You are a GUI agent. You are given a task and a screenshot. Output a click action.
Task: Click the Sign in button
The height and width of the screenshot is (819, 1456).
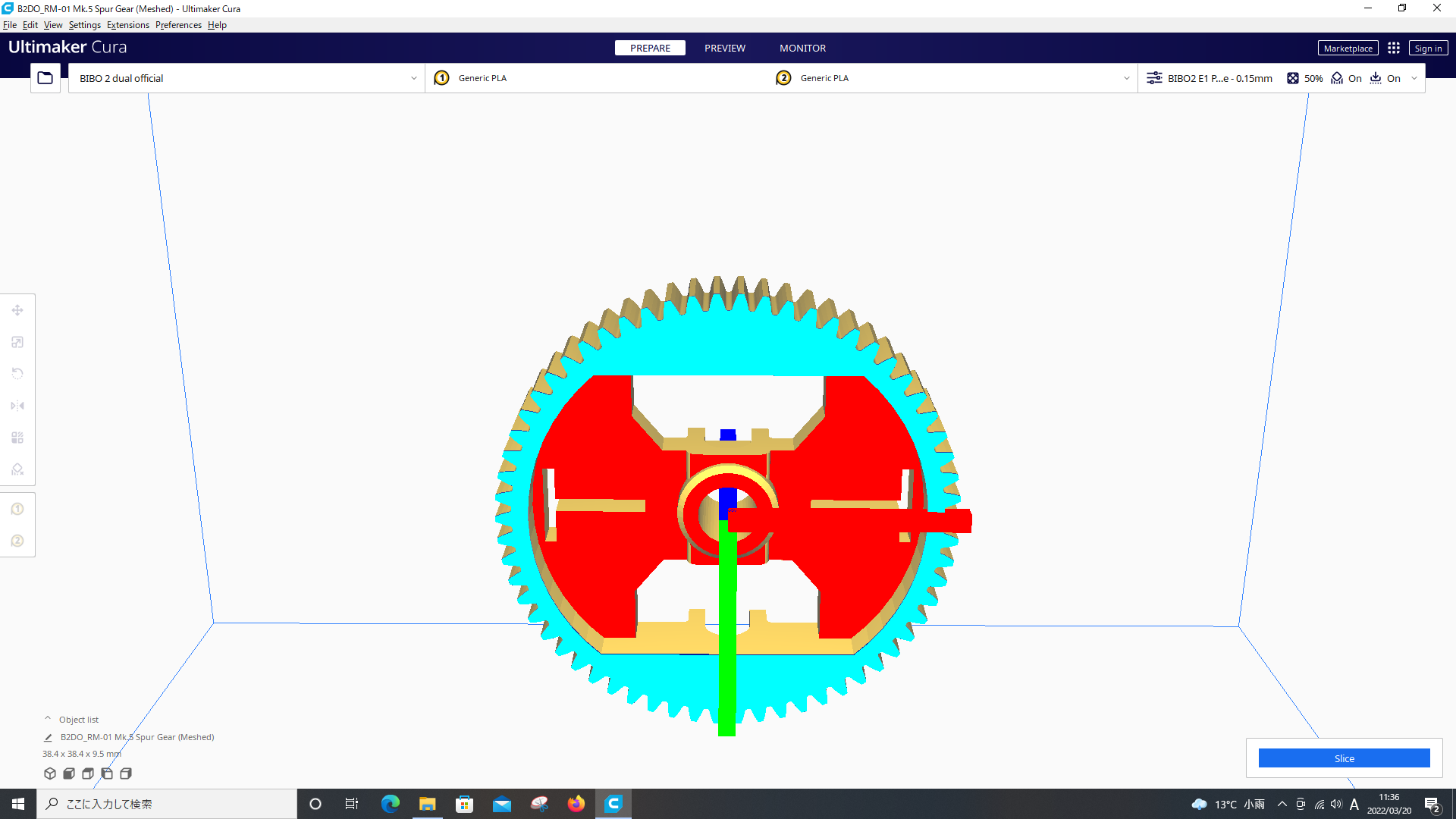point(1428,48)
